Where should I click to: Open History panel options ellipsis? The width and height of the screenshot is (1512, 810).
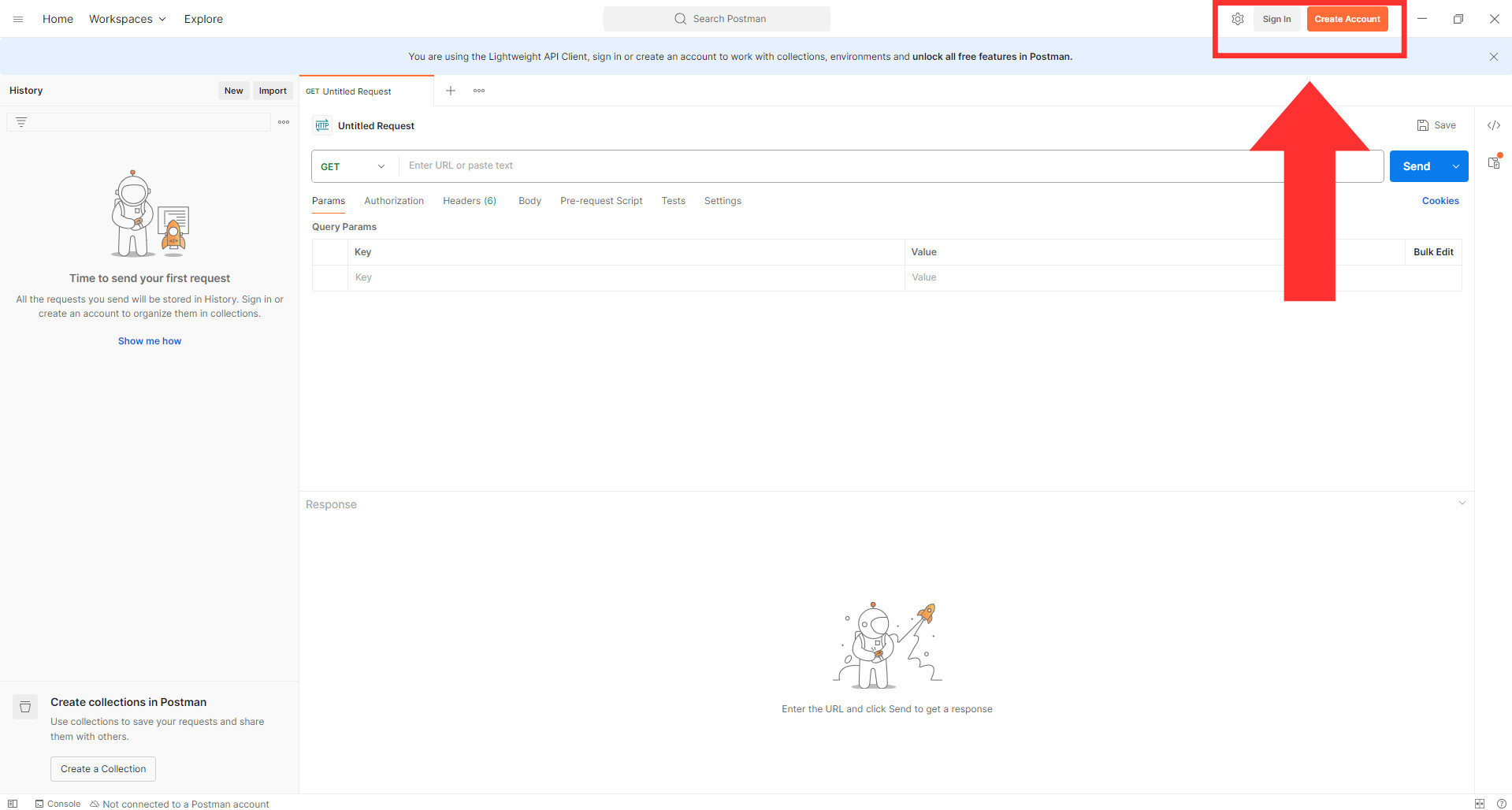(284, 122)
